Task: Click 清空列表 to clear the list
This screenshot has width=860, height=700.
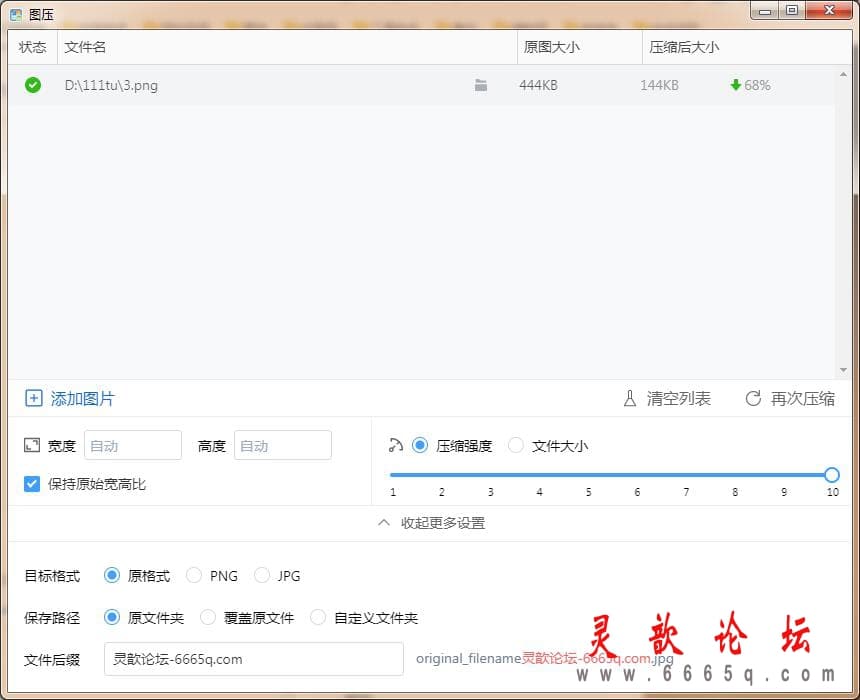Action: [x=667, y=398]
